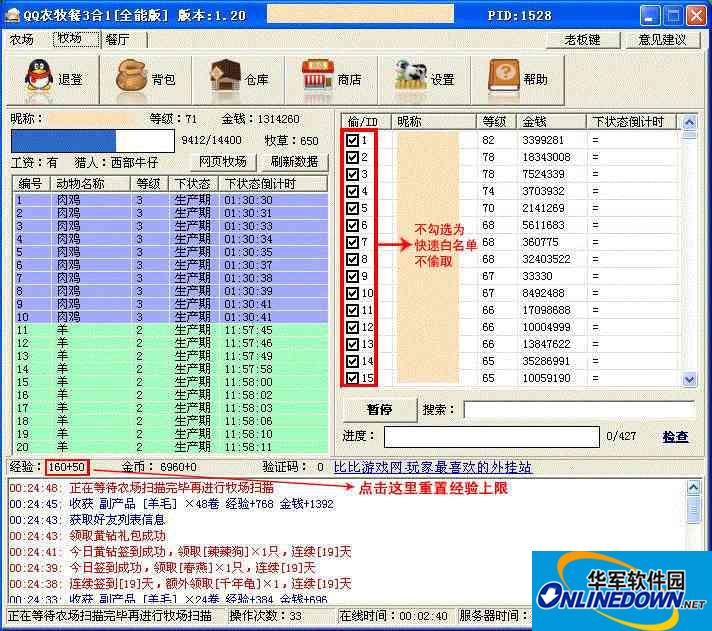
Task: Click the 搜索 search input field
Action: (x=579, y=409)
